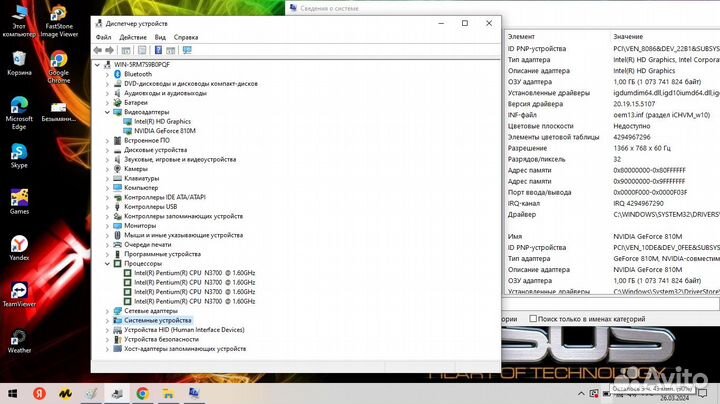
Task: Open the Games desktop folder icon
Action: point(19,202)
